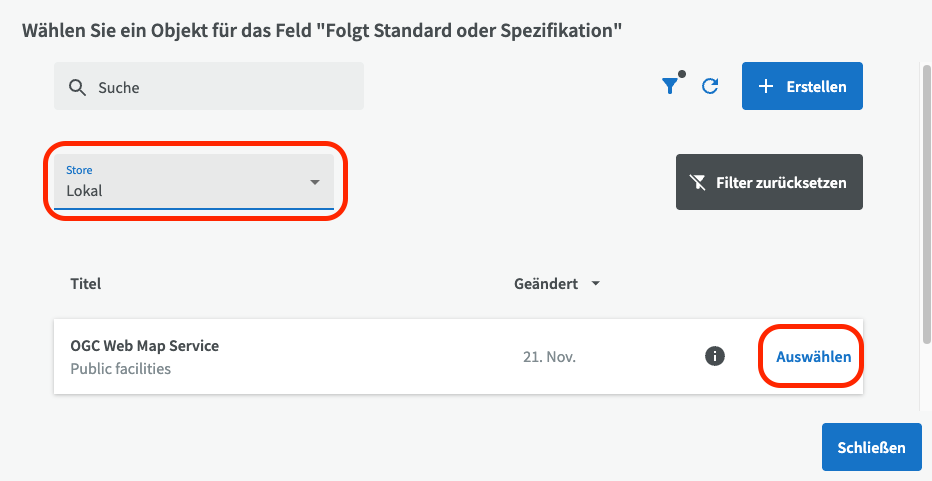Click the vertical scrollbar of the dialog
932x481 pixels.
925,200
